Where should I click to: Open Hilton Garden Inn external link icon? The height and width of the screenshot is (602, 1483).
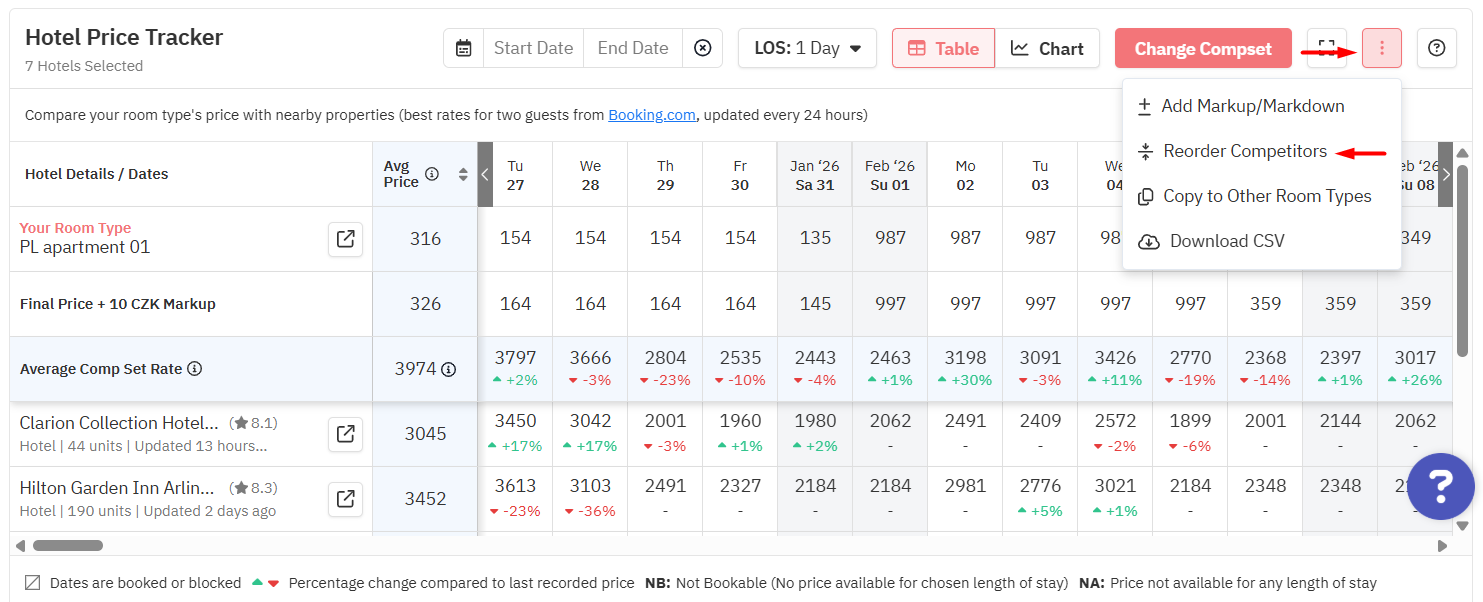click(345, 499)
